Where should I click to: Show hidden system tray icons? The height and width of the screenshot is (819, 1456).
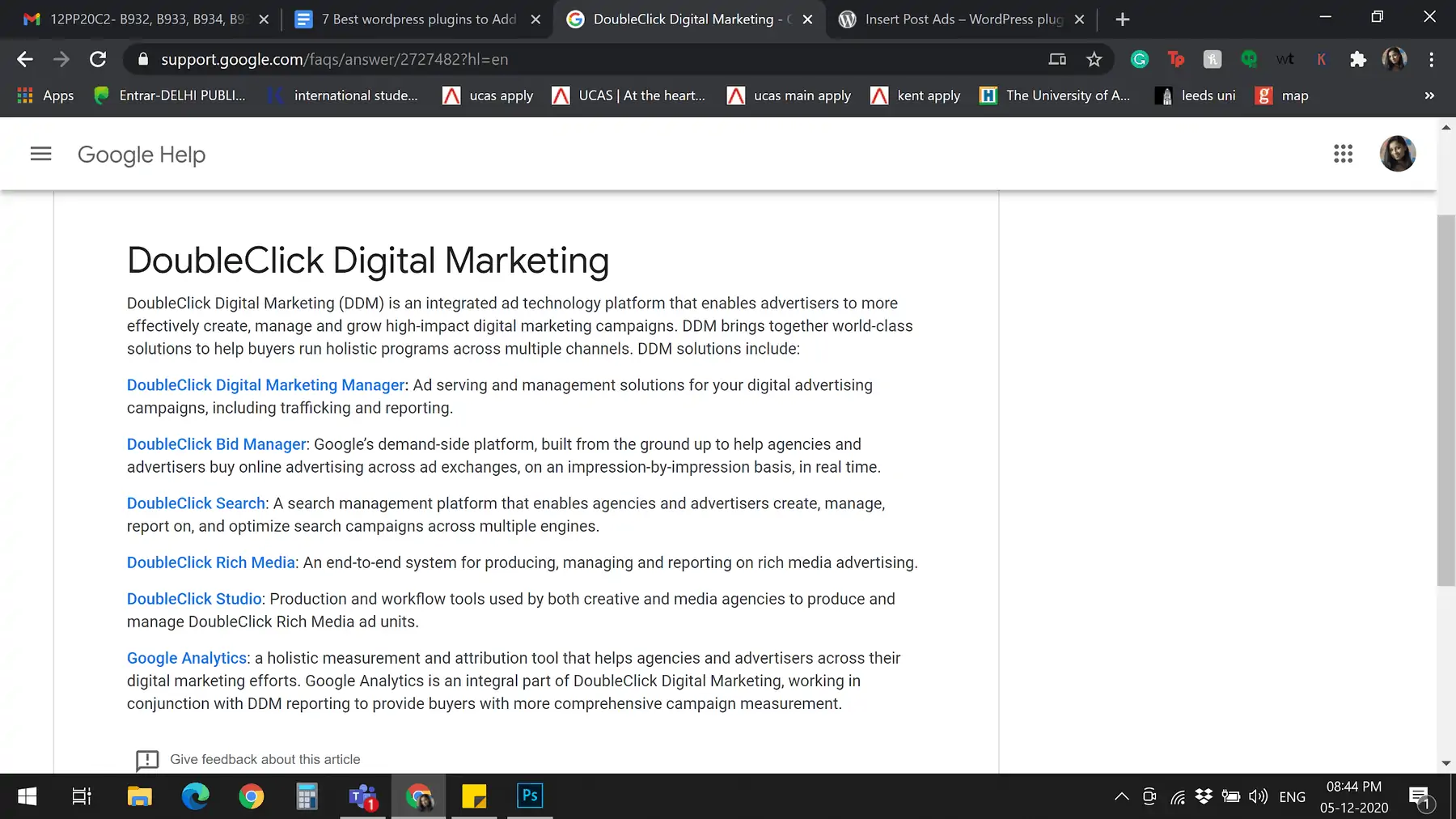(x=1122, y=796)
